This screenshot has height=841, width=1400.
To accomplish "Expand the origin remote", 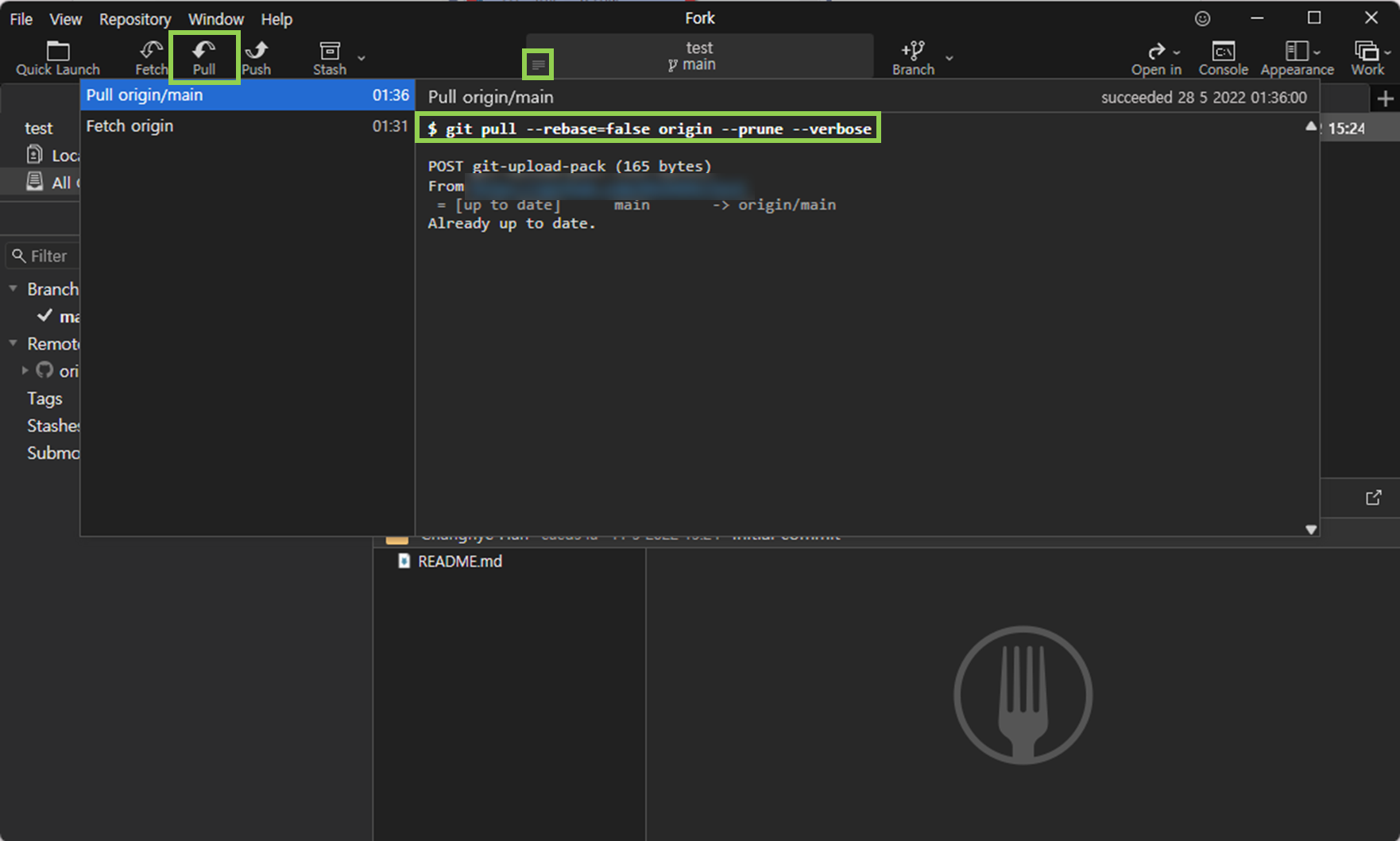I will [25, 370].
